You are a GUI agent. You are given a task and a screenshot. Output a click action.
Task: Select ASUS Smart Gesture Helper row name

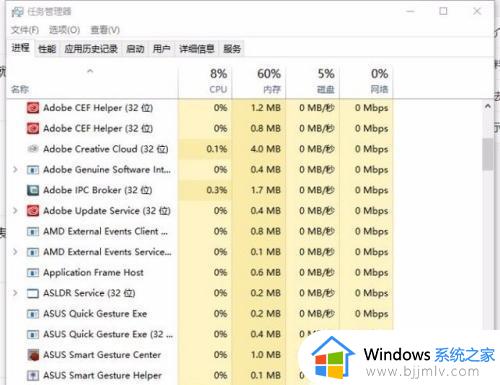102,376
